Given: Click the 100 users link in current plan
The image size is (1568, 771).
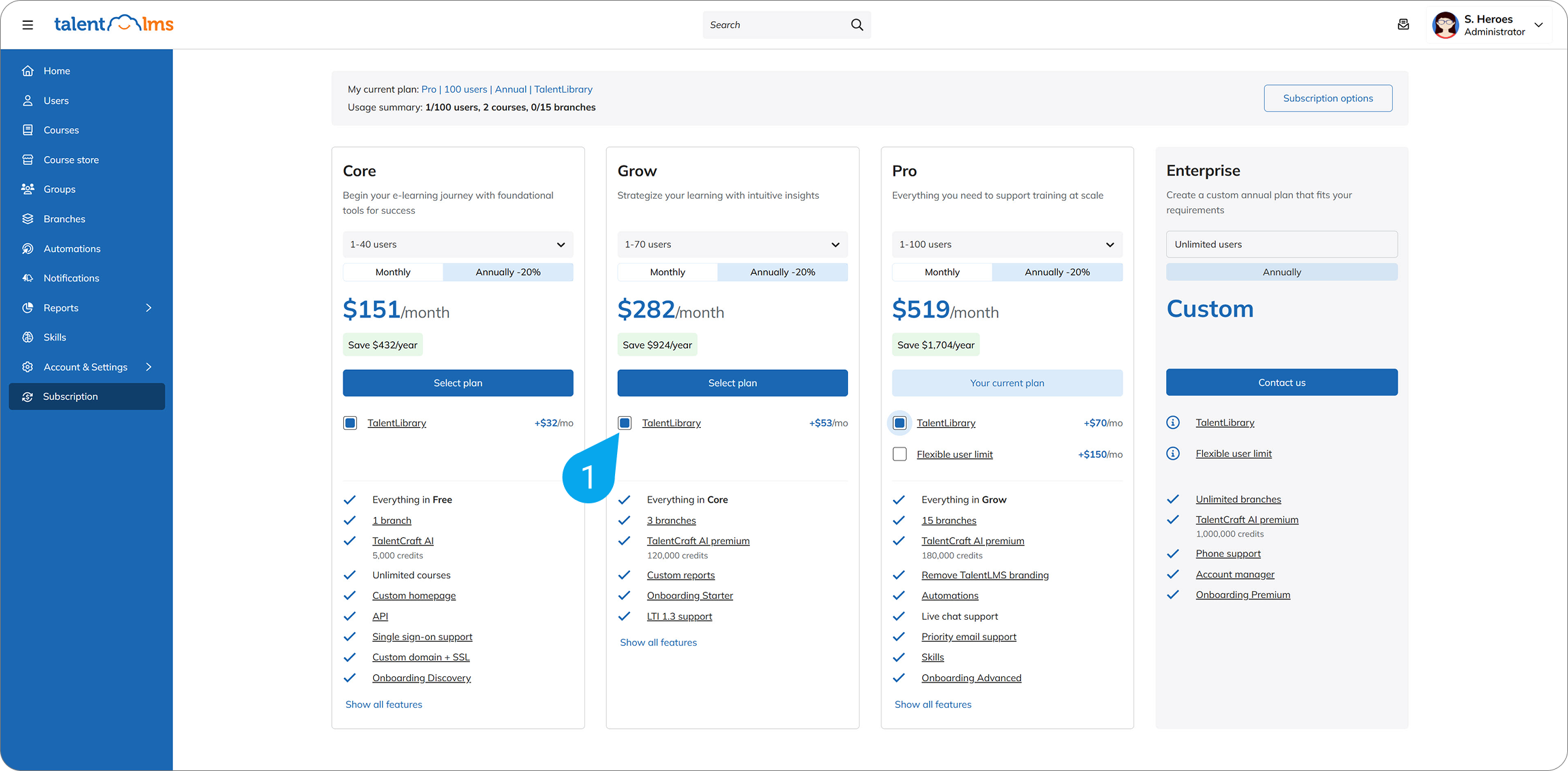Looking at the screenshot, I should (x=465, y=89).
